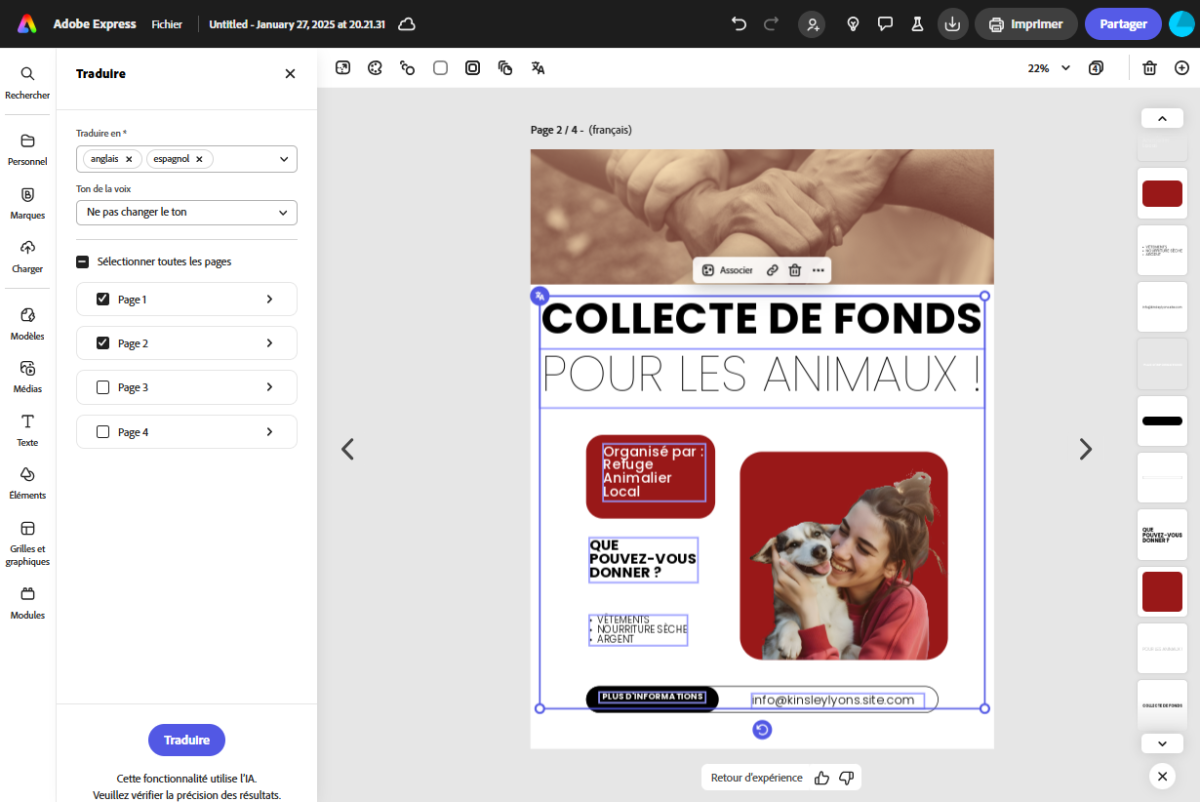This screenshot has height=802, width=1200.
Task: Click the invite collaborators icon
Action: coord(812,24)
